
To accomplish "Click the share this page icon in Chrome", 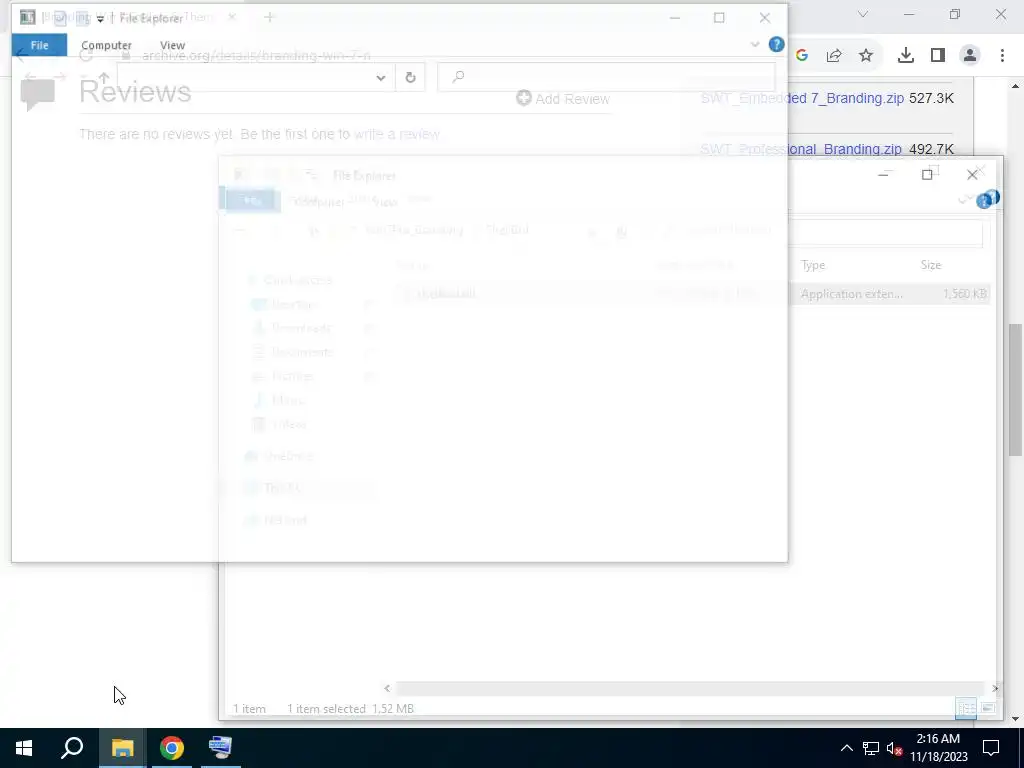I will (x=834, y=56).
